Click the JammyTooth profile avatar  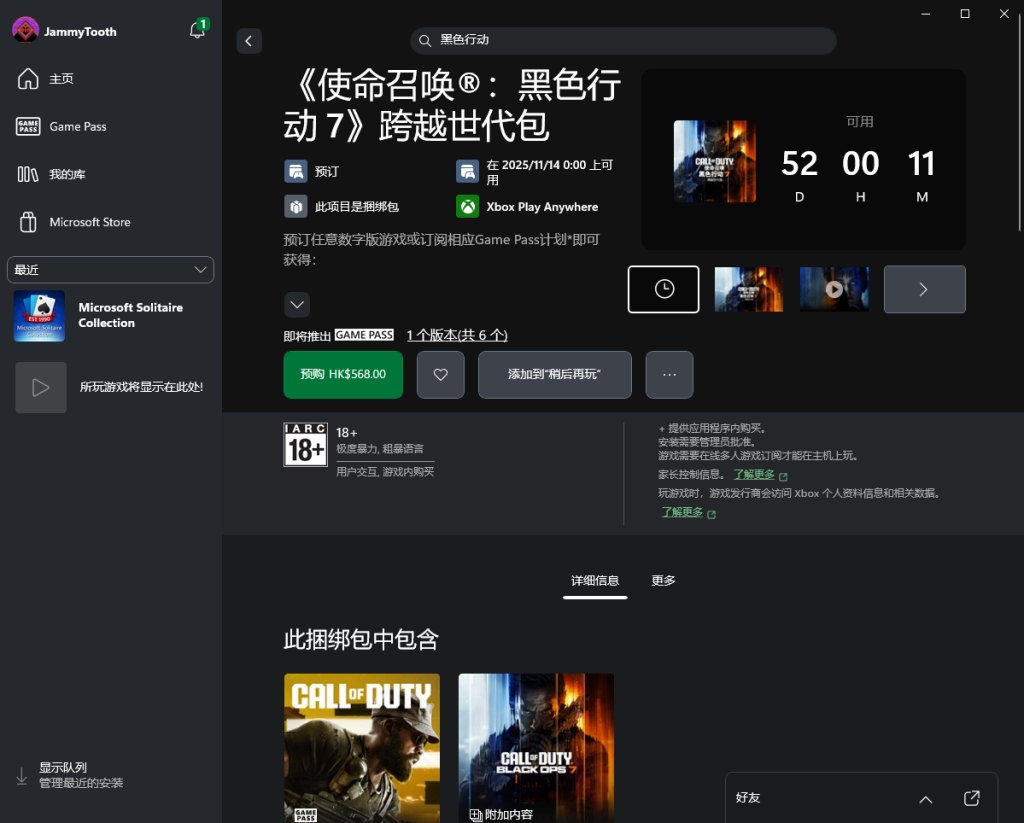[25, 31]
